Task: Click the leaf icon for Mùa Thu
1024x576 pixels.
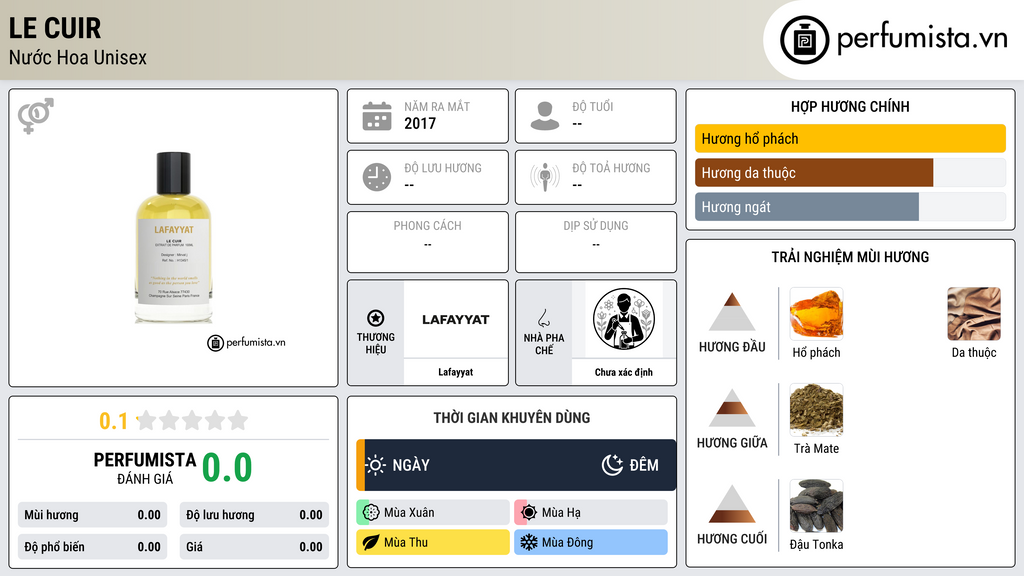Action: [x=371, y=543]
